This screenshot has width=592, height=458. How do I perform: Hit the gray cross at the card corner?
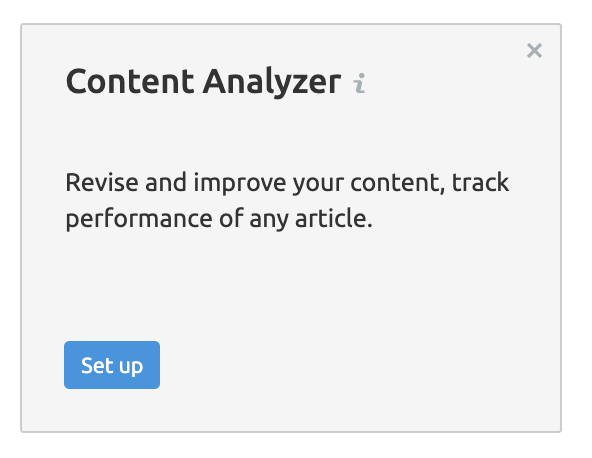(x=534, y=51)
